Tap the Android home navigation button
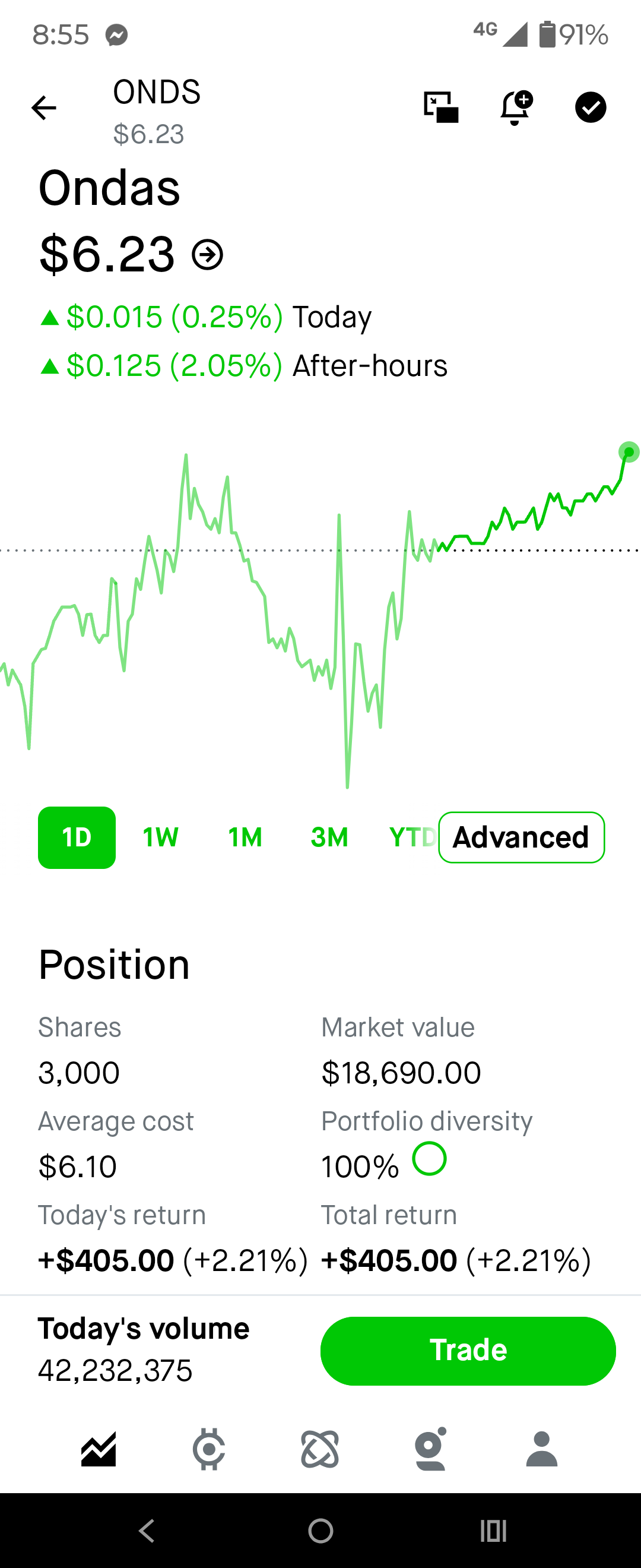The image size is (641, 1568). 320,1530
